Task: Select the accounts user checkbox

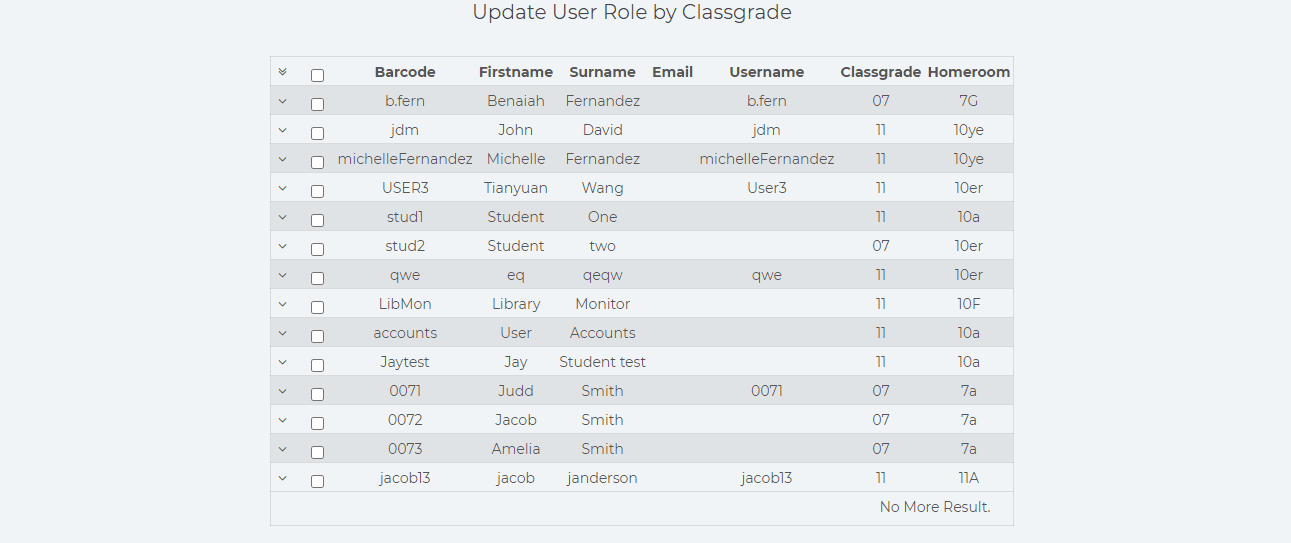Action: coord(318,336)
